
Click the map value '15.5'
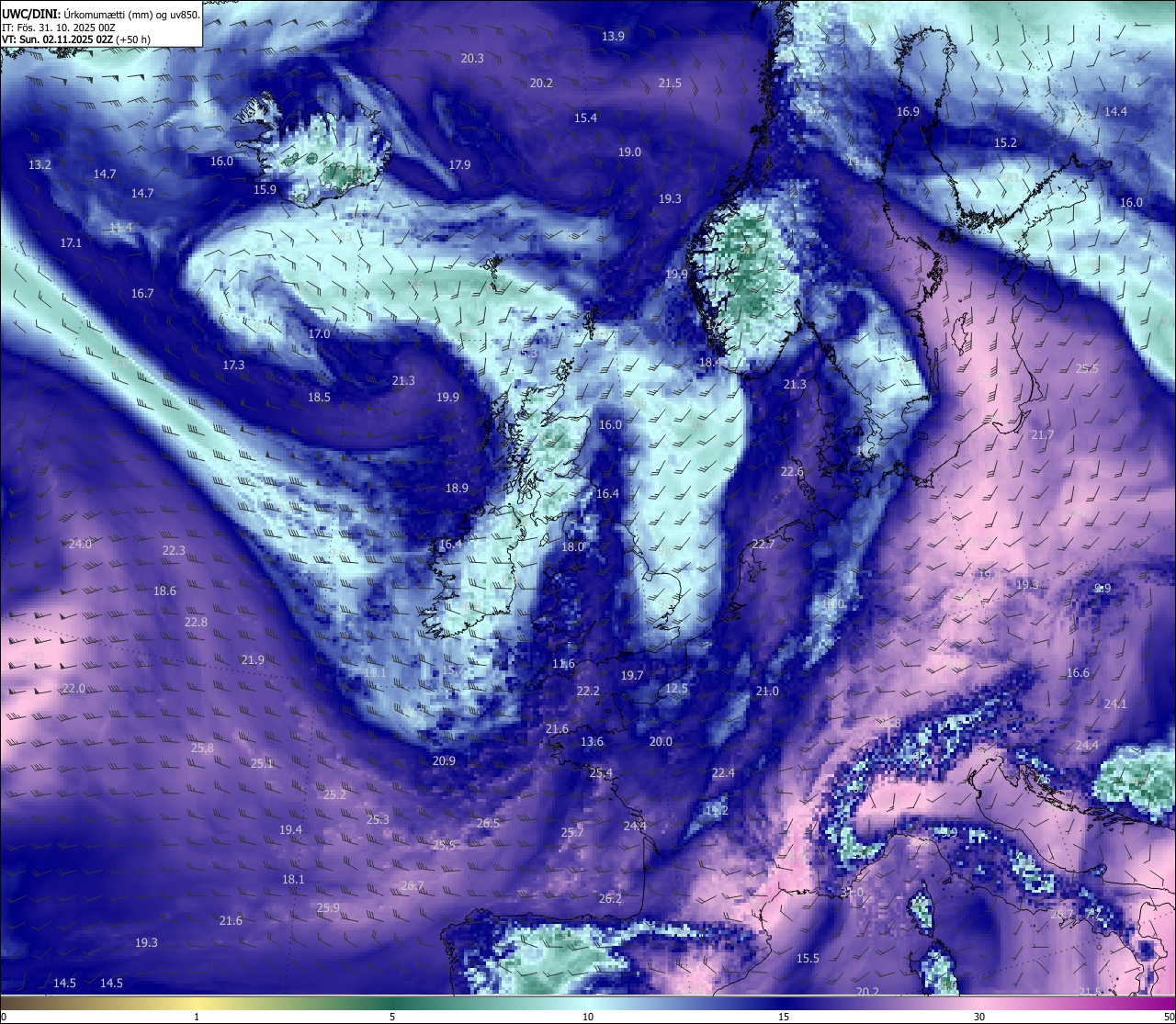point(808,958)
